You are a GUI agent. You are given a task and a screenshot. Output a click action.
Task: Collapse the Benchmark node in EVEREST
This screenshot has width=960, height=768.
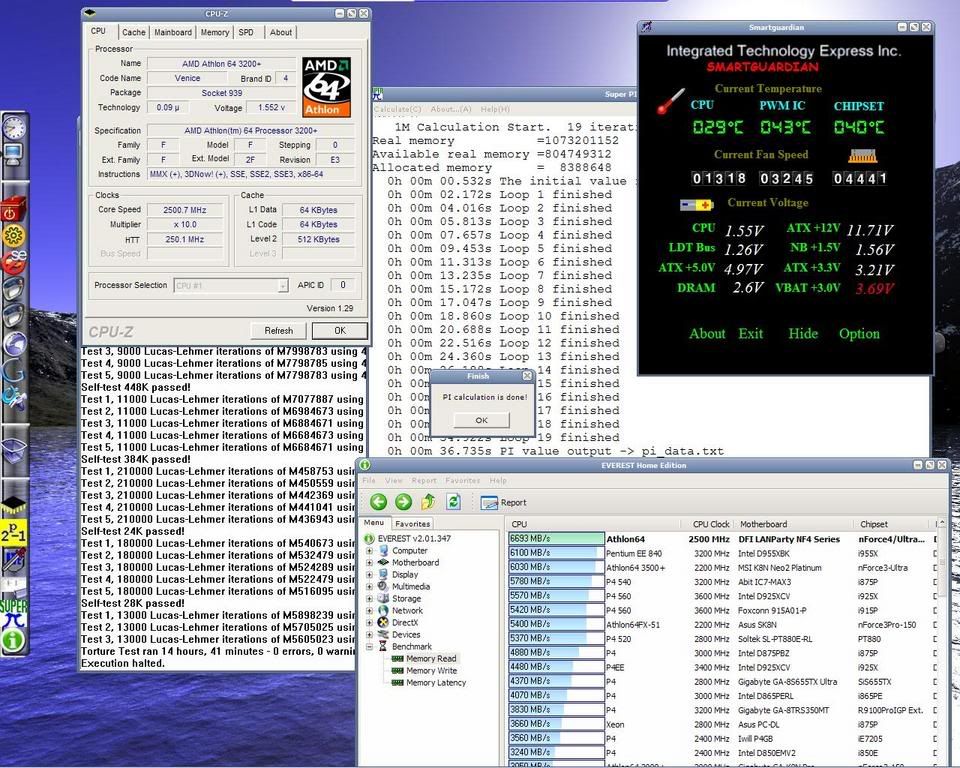point(370,646)
